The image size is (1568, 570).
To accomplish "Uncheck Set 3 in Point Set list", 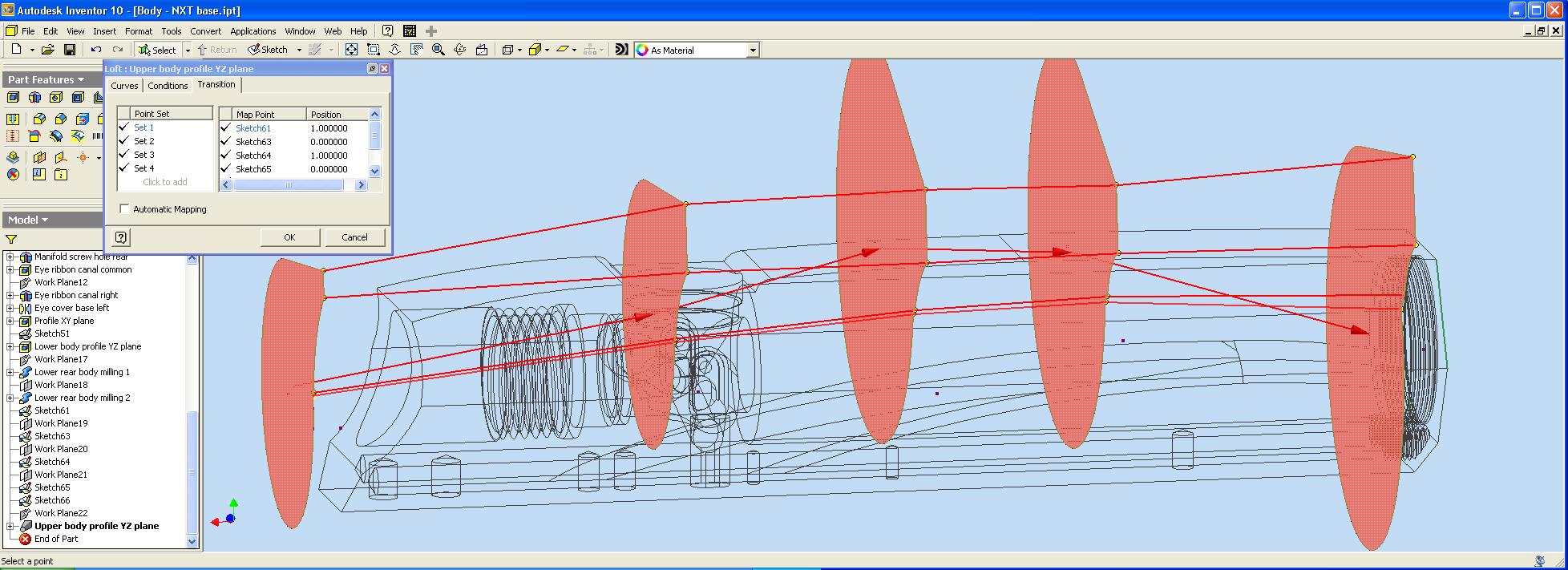I will (x=123, y=155).
